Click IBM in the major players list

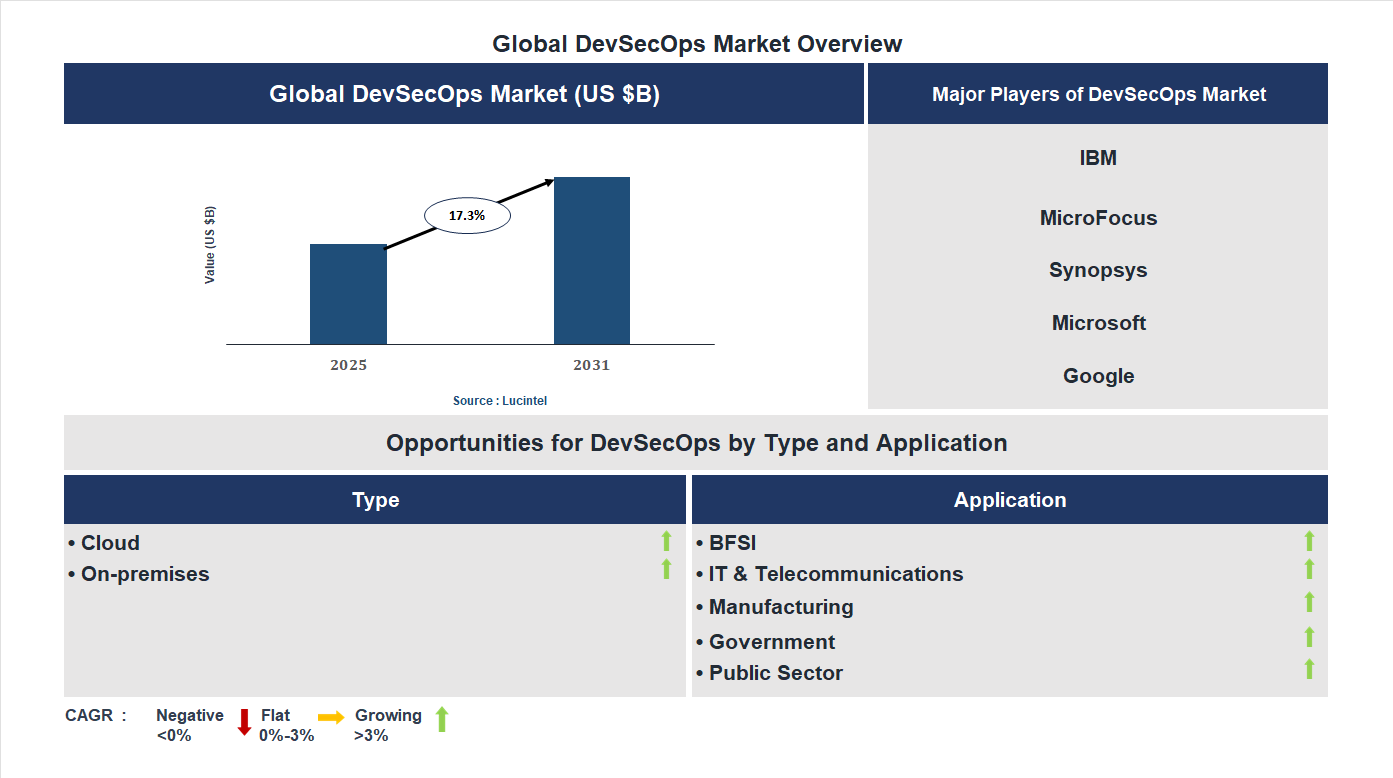click(1098, 157)
